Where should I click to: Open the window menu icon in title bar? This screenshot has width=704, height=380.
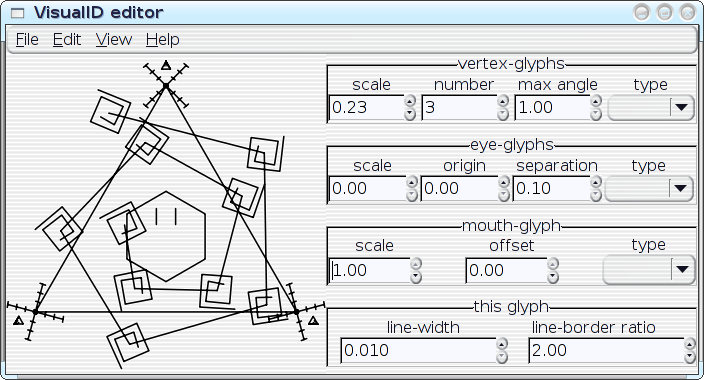(18, 13)
